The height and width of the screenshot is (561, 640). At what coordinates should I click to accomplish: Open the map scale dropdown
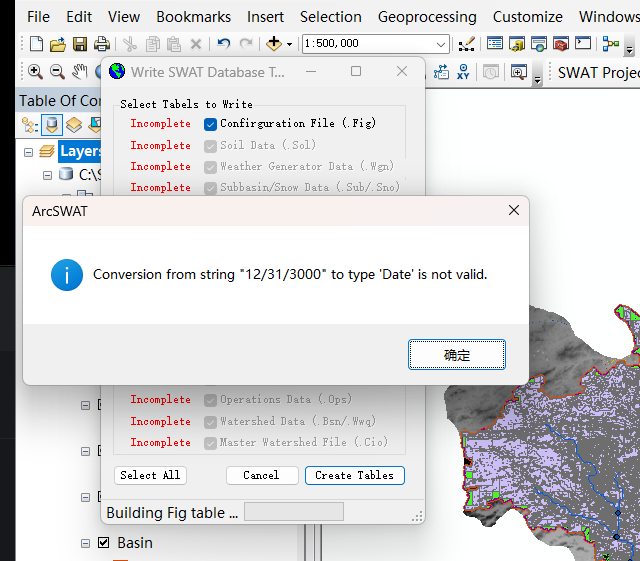tap(441, 44)
